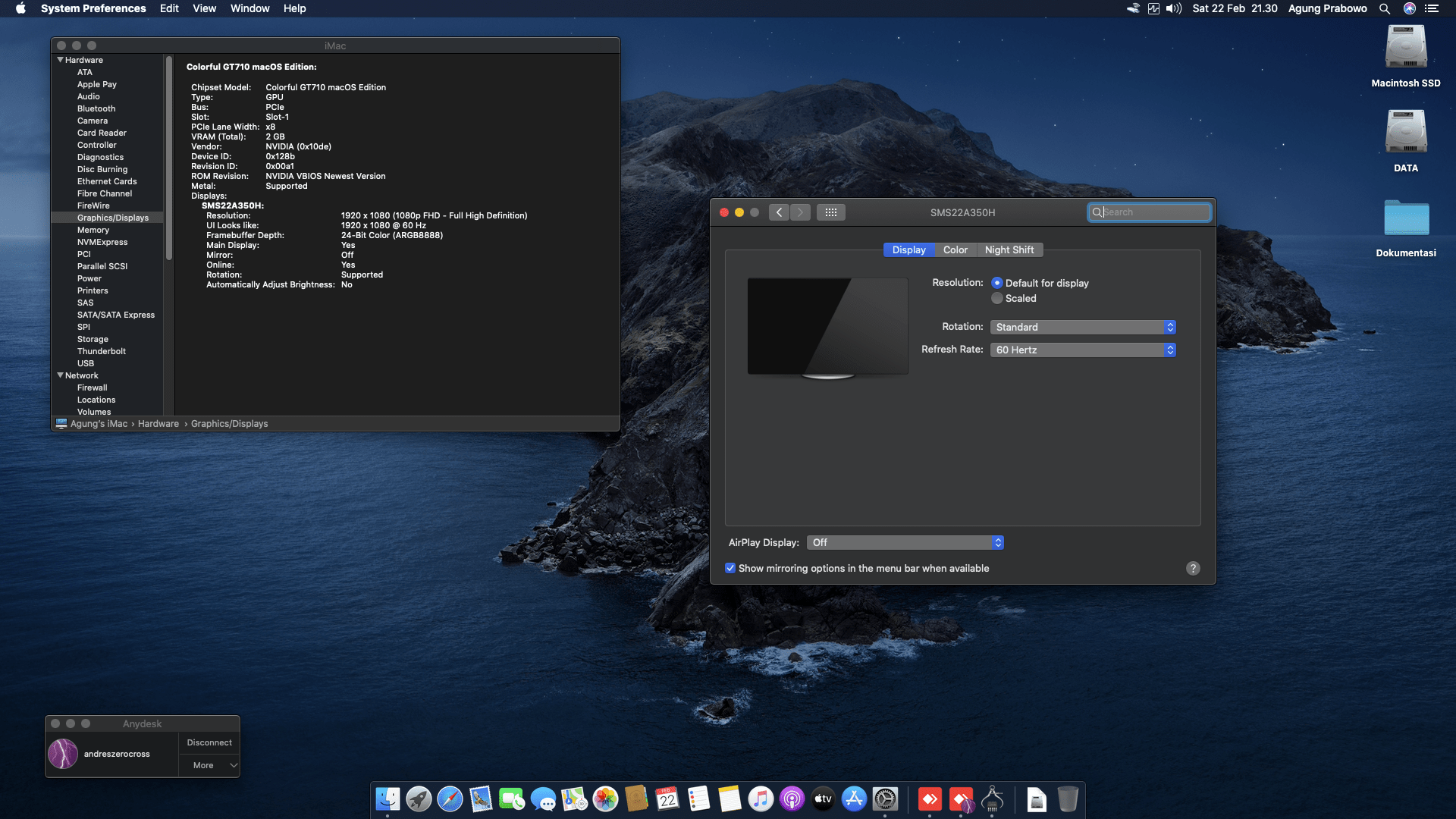Open Apple TV app in Dock

(x=823, y=799)
